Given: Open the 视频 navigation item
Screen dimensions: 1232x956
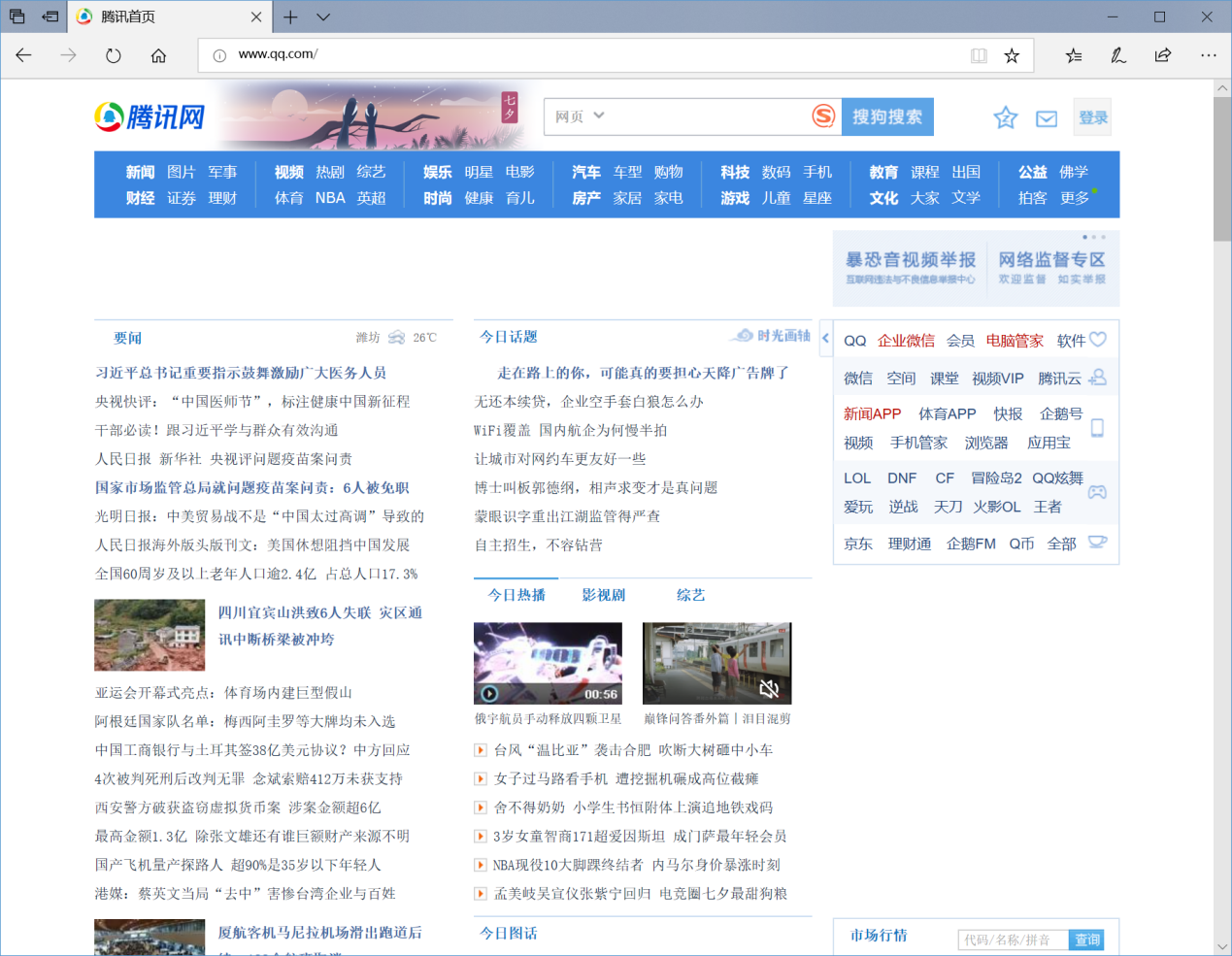Looking at the screenshot, I should pyautogui.click(x=289, y=172).
